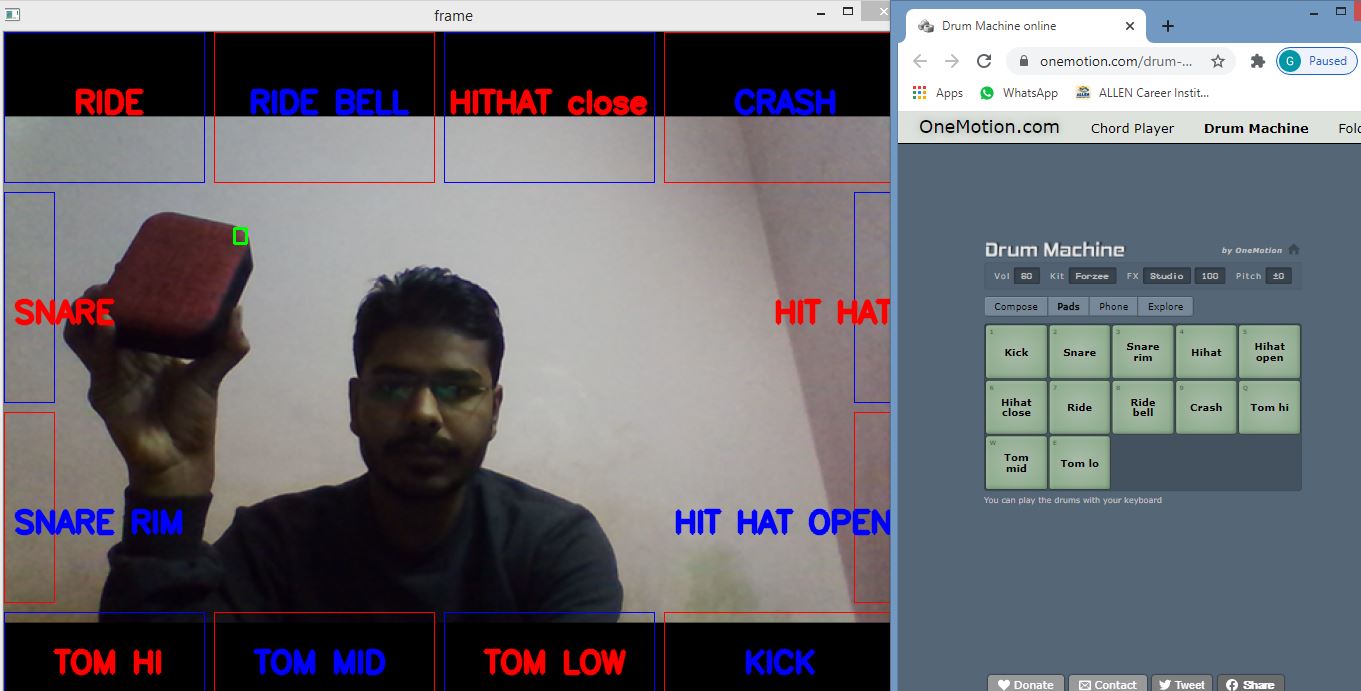Hit the Snare pad
1361x691 pixels.
tap(1079, 351)
